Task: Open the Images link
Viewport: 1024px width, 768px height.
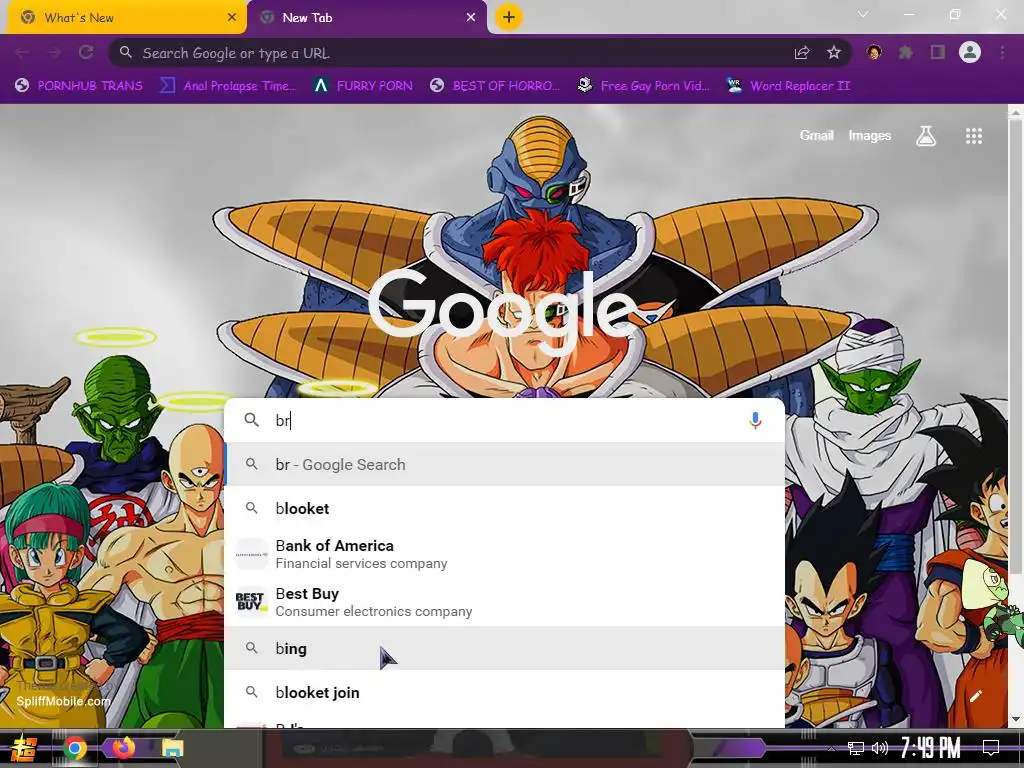Action: [869, 135]
